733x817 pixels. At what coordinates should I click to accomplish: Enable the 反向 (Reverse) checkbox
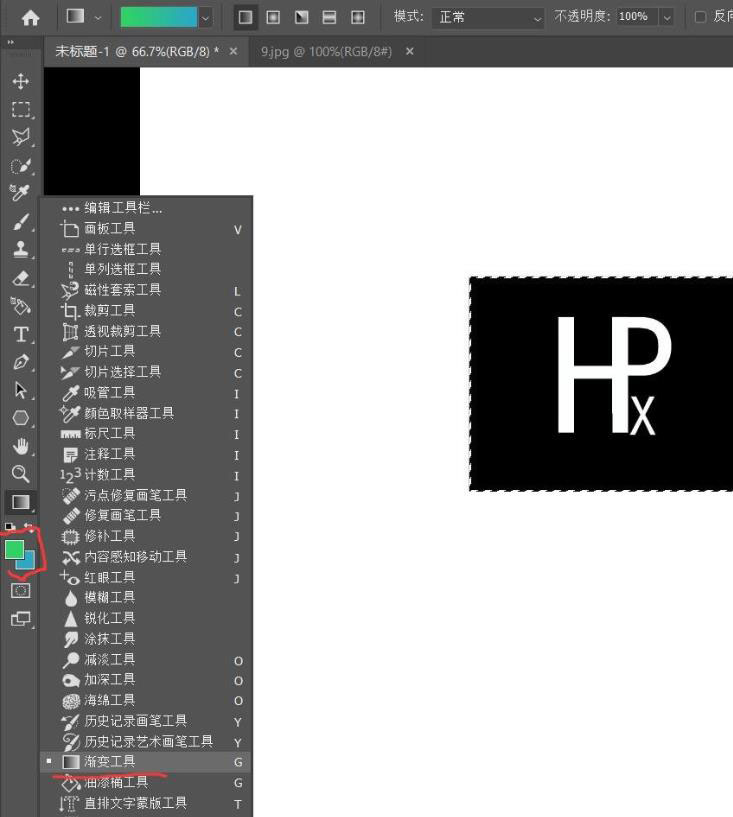(700, 17)
